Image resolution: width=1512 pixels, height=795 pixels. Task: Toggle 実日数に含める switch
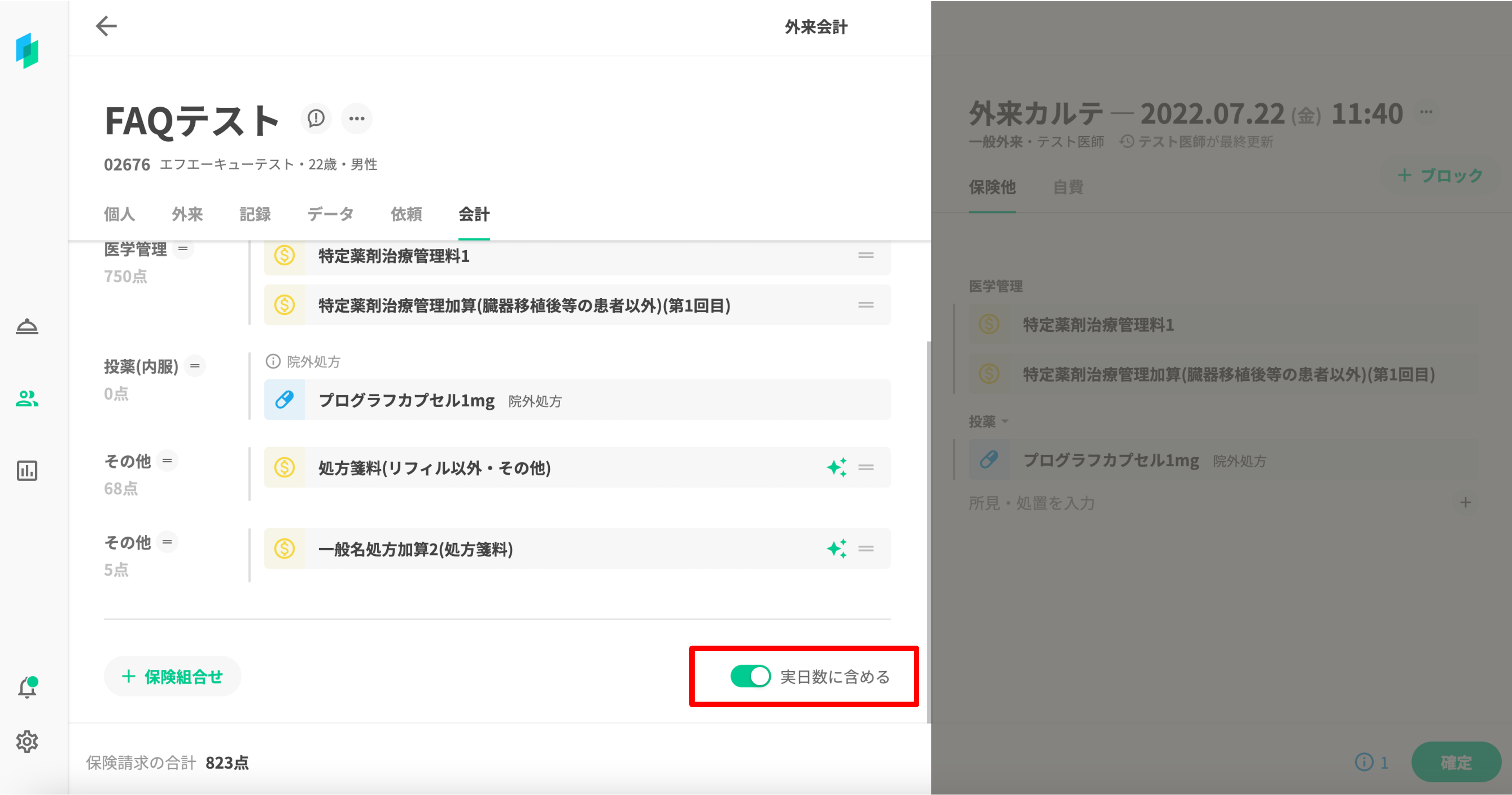tap(750, 676)
